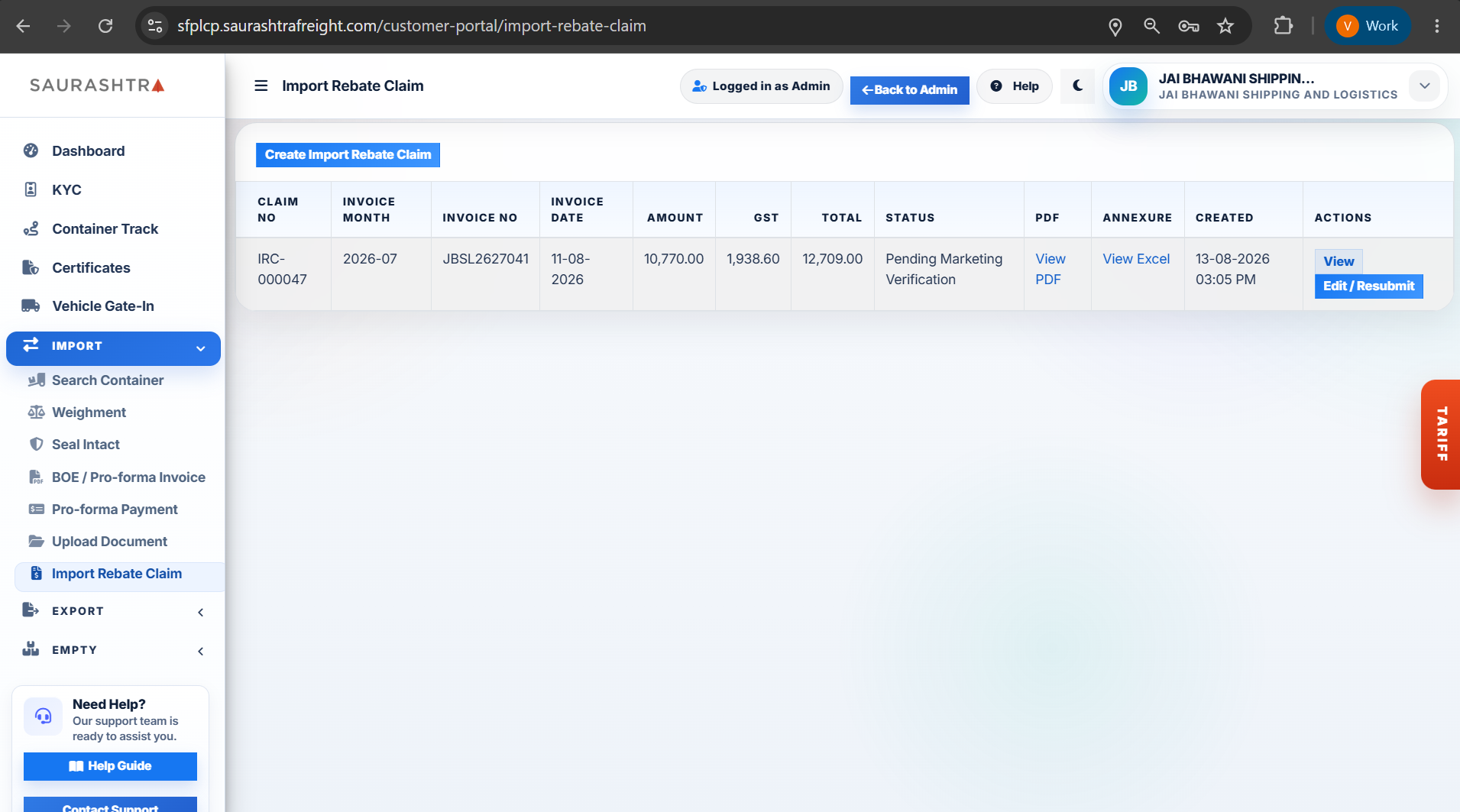Screen dimensions: 1460x812
Task: Click the Pro-forma Payment money icon
Action: click(36, 509)
